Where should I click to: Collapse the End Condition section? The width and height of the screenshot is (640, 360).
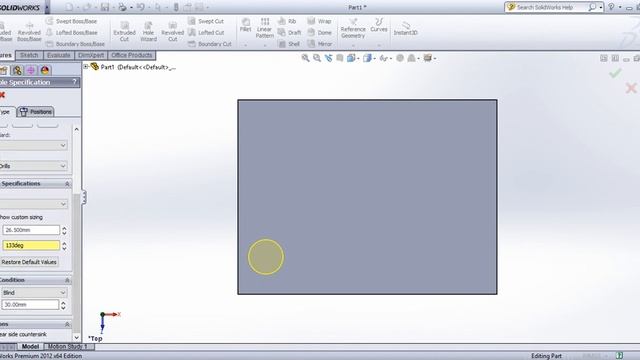(x=67, y=280)
